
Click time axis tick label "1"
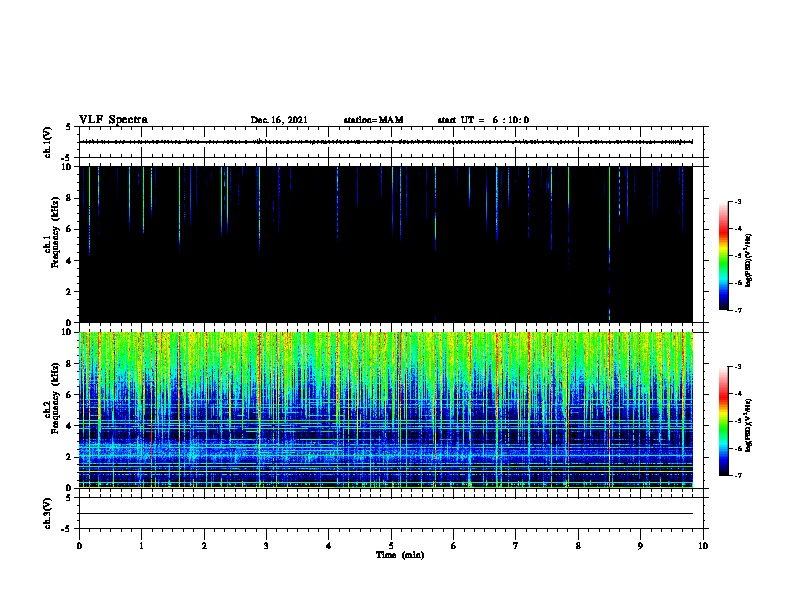[x=142, y=546]
